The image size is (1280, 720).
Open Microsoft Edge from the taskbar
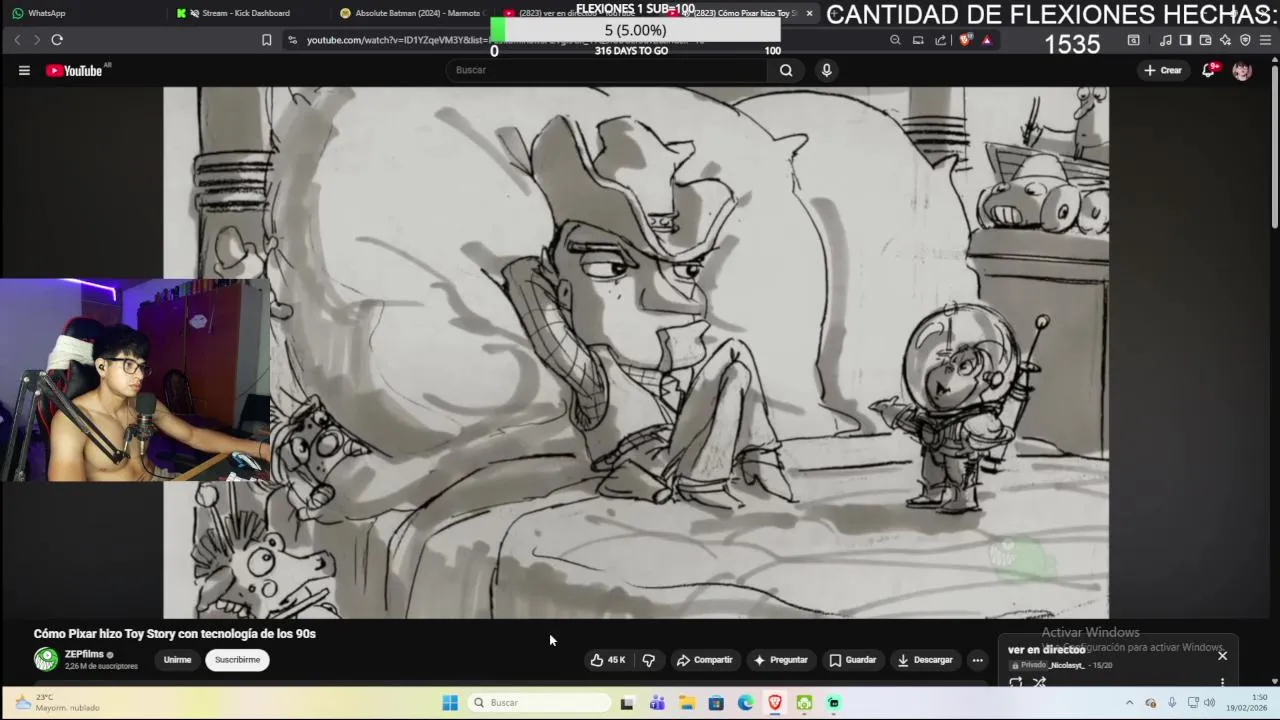pos(746,703)
